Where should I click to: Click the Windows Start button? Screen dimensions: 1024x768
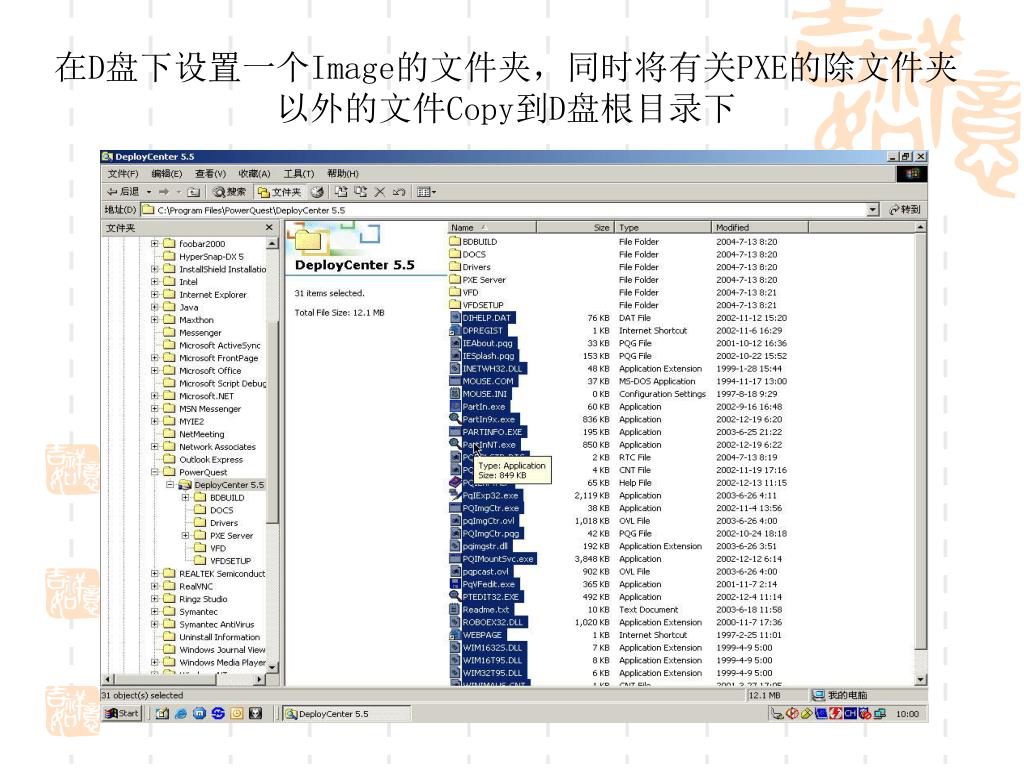(x=122, y=713)
